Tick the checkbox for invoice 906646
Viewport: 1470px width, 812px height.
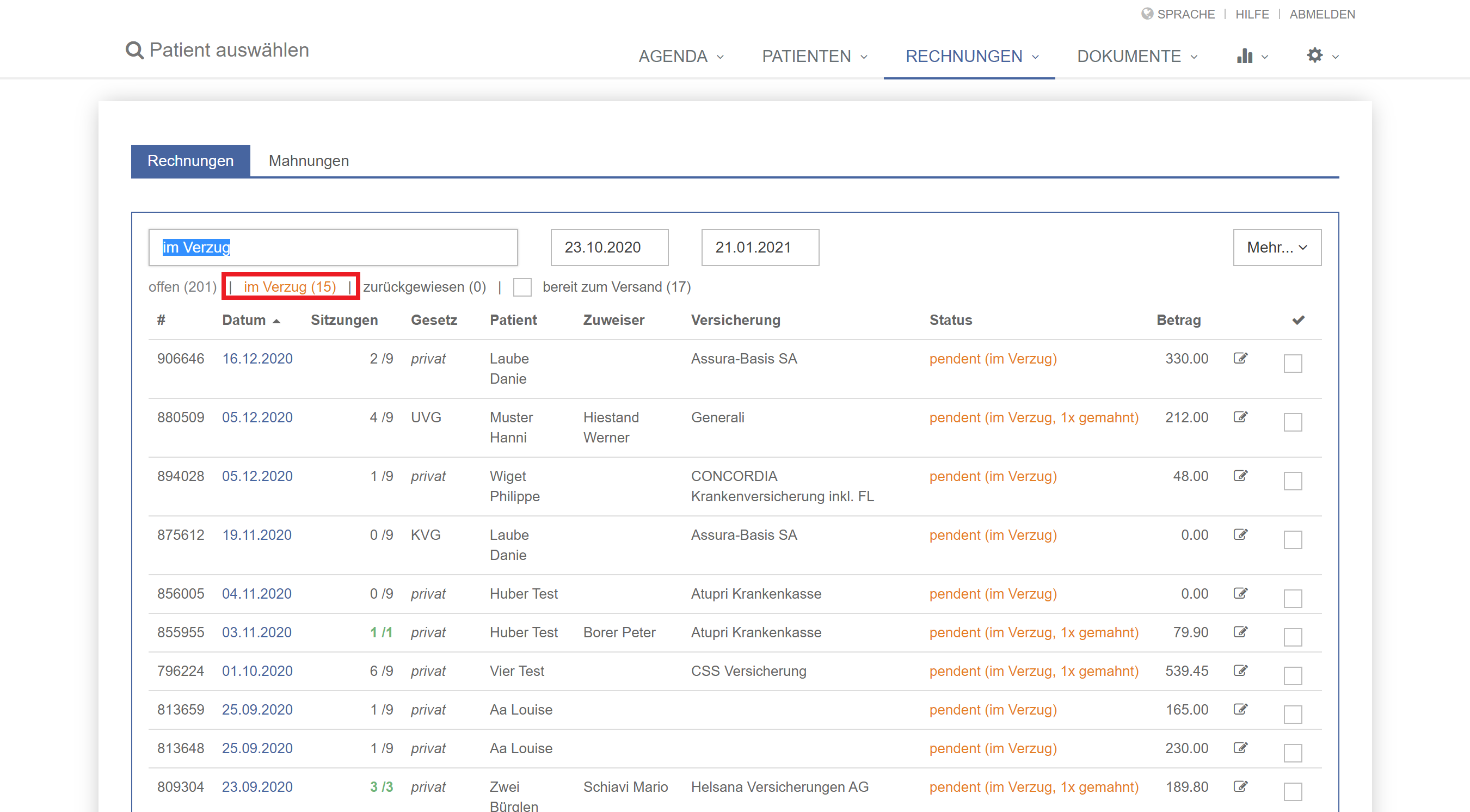coord(1293,364)
